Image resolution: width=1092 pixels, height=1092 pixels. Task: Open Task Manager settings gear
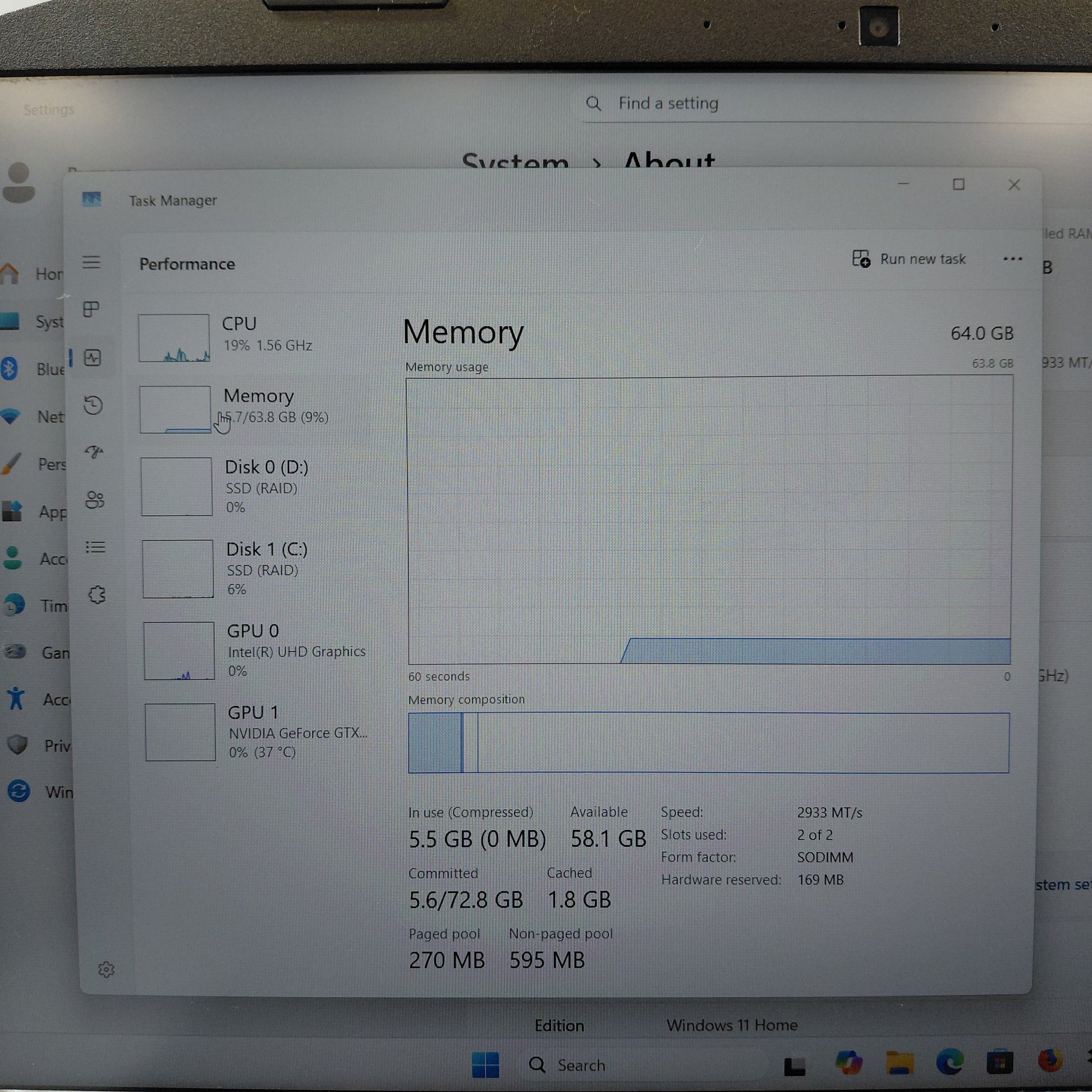(x=106, y=970)
